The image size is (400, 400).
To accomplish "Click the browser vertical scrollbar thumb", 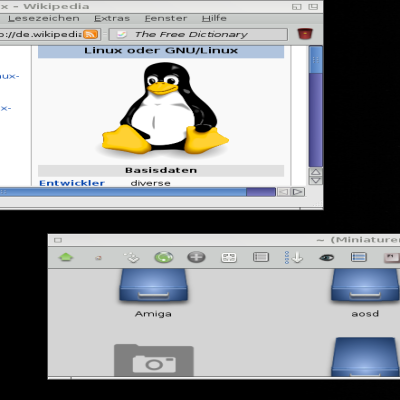I will tap(316, 60).
